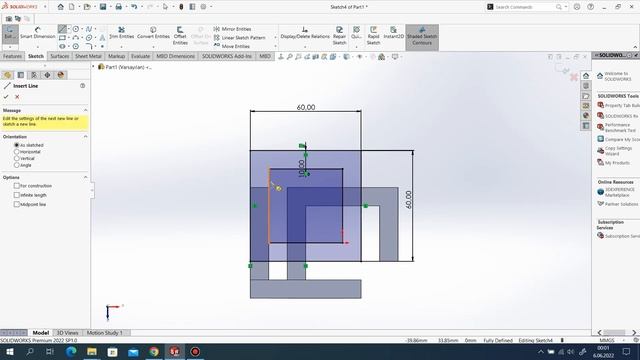Image resolution: width=640 pixels, height=360 pixels.
Task: Open the SOLIDWORKS Add-Ins tab
Action: pyautogui.click(x=227, y=56)
